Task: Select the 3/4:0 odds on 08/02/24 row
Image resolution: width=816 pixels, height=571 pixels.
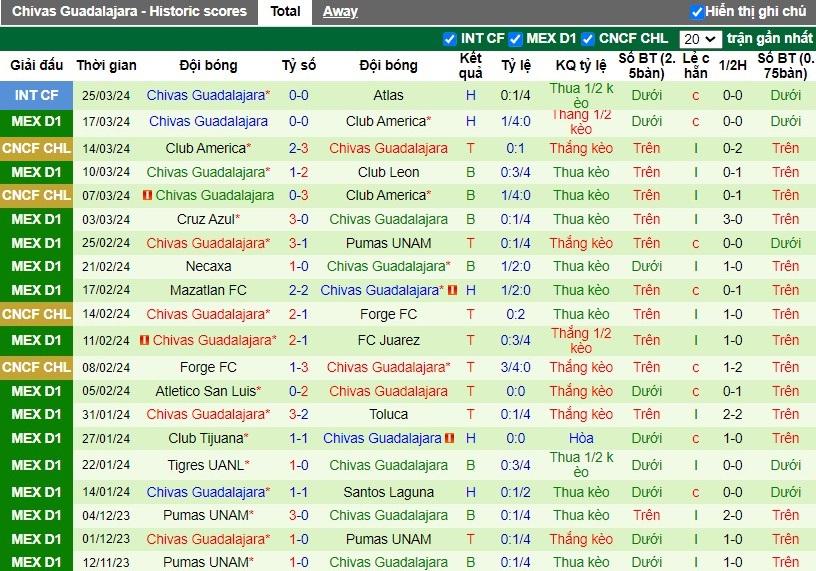Action: tap(515, 367)
